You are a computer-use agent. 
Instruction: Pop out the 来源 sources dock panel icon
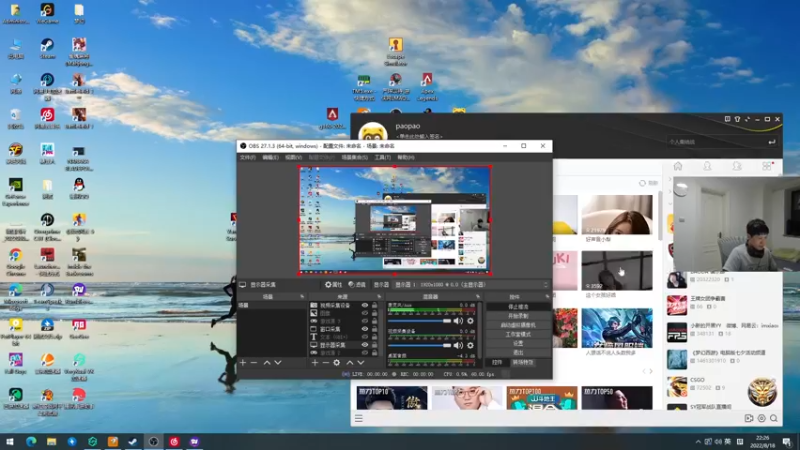click(x=379, y=296)
